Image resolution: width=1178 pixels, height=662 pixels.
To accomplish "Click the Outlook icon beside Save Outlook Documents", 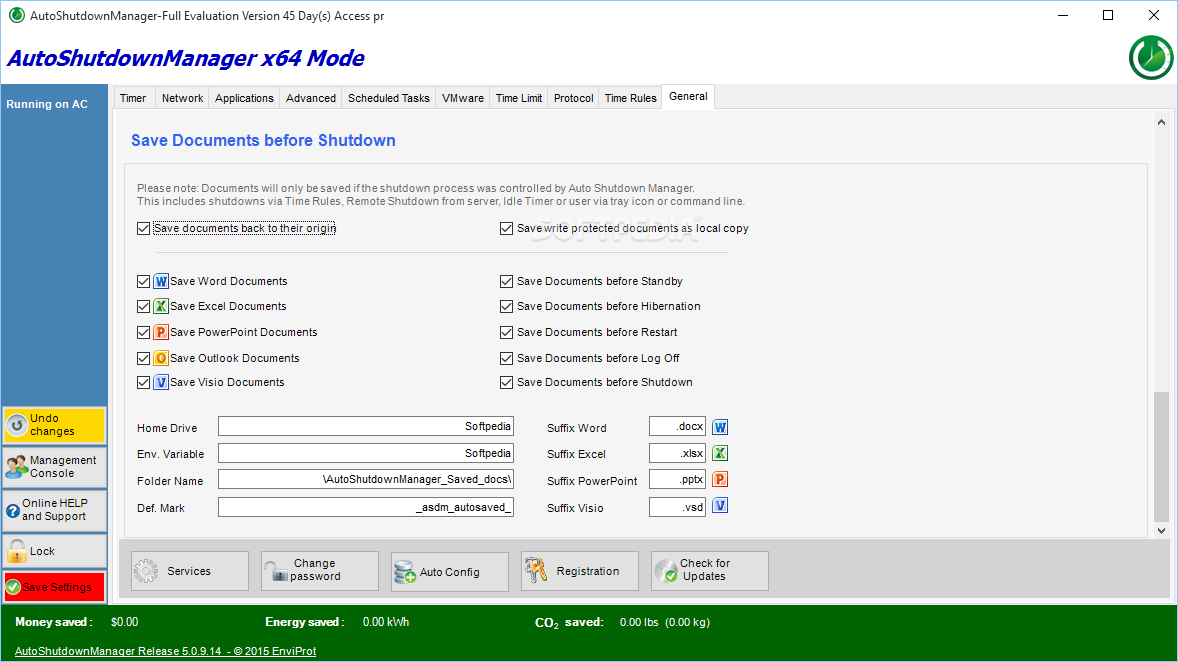I will (x=161, y=358).
